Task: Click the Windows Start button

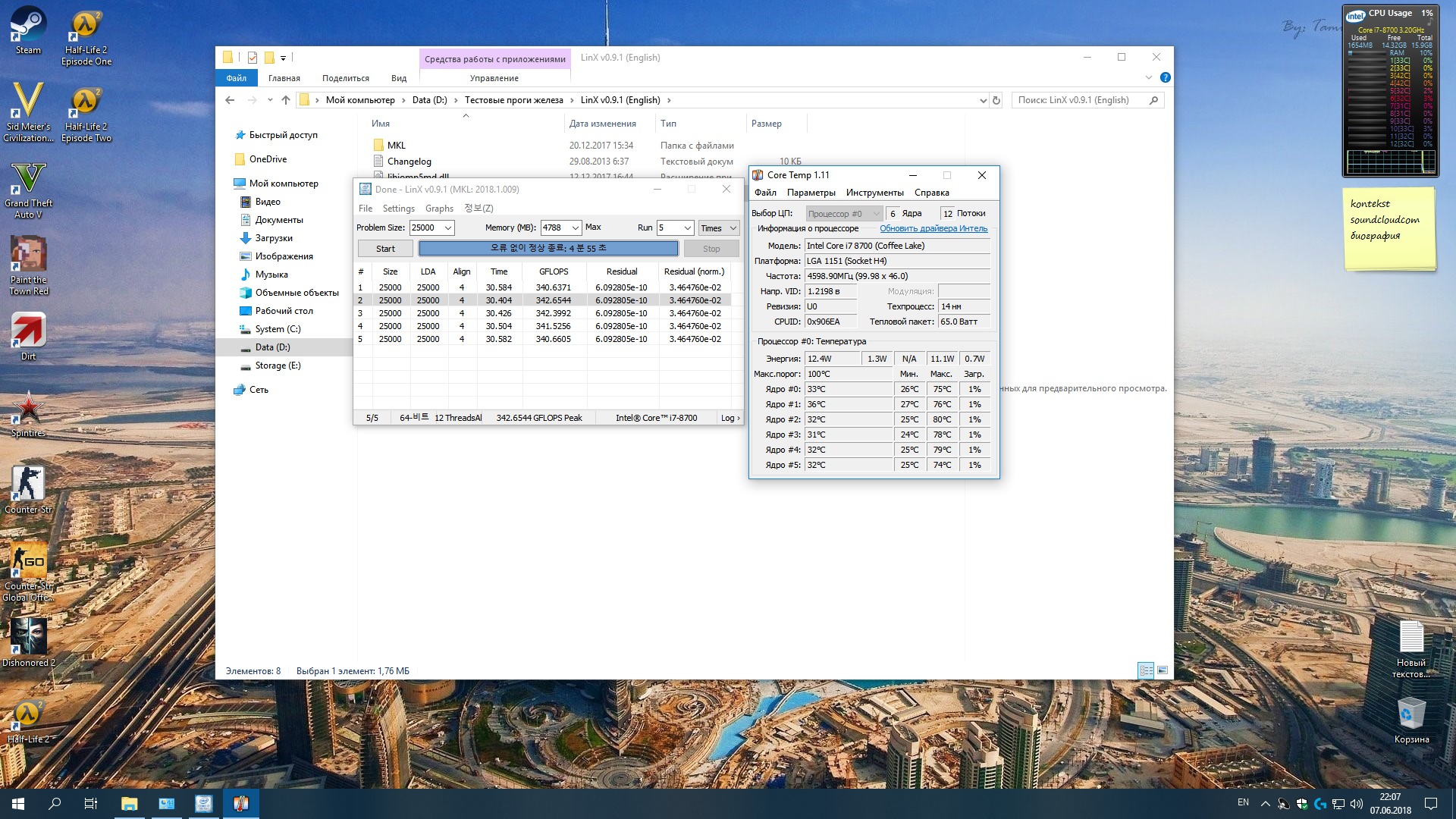Action: (x=18, y=804)
